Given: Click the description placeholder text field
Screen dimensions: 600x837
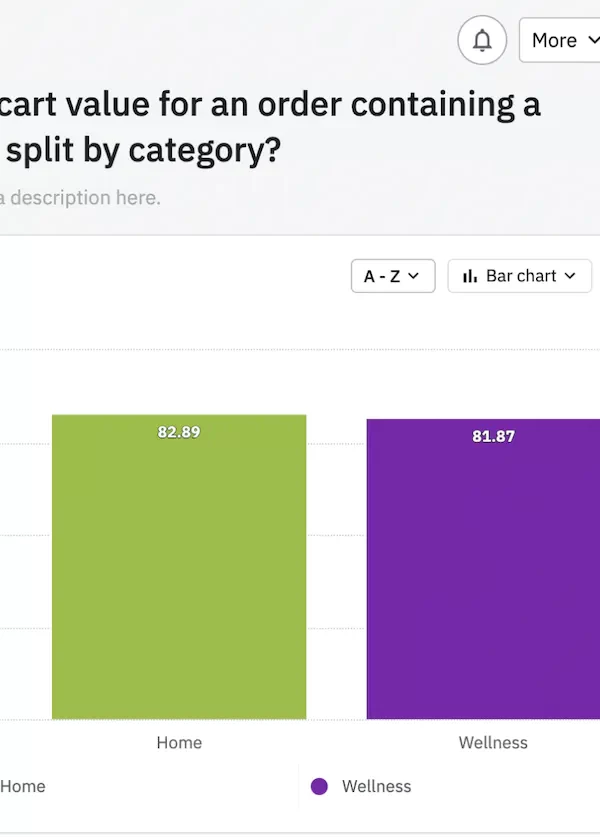Looking at the screenshot, I should (x=80, y=198).
